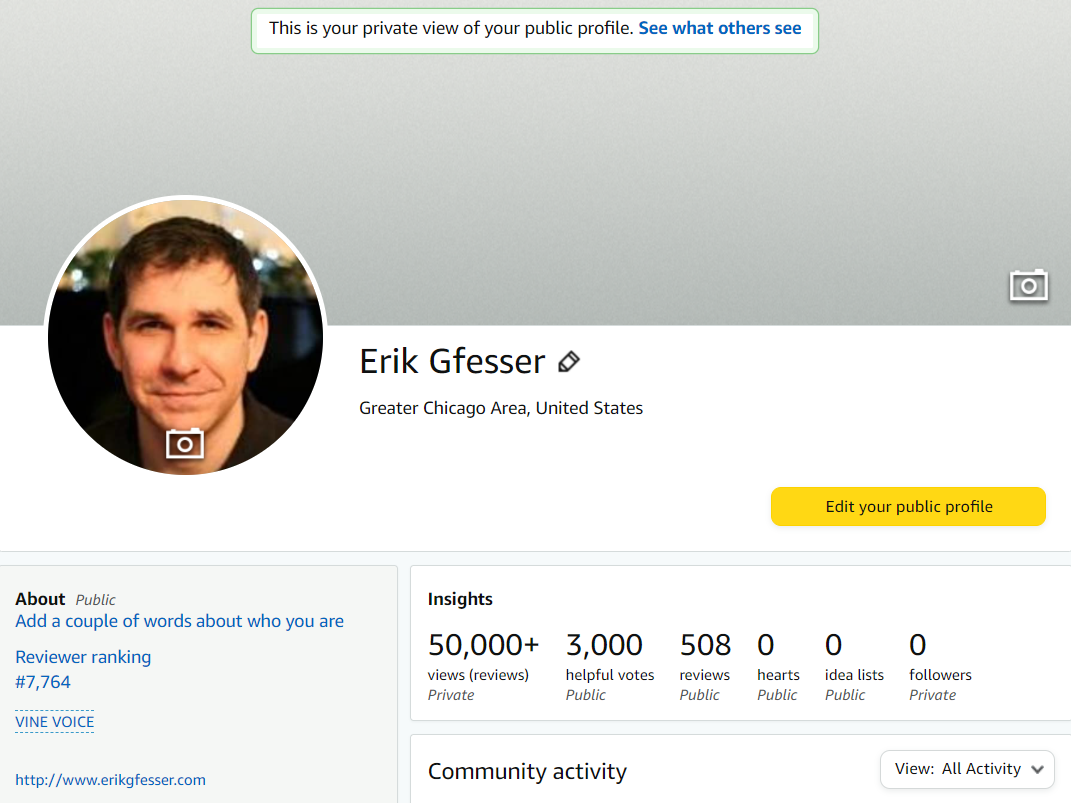Open the View All Activity dropdown
Screen dimensions: 1071x803
(x=967, y=769)
